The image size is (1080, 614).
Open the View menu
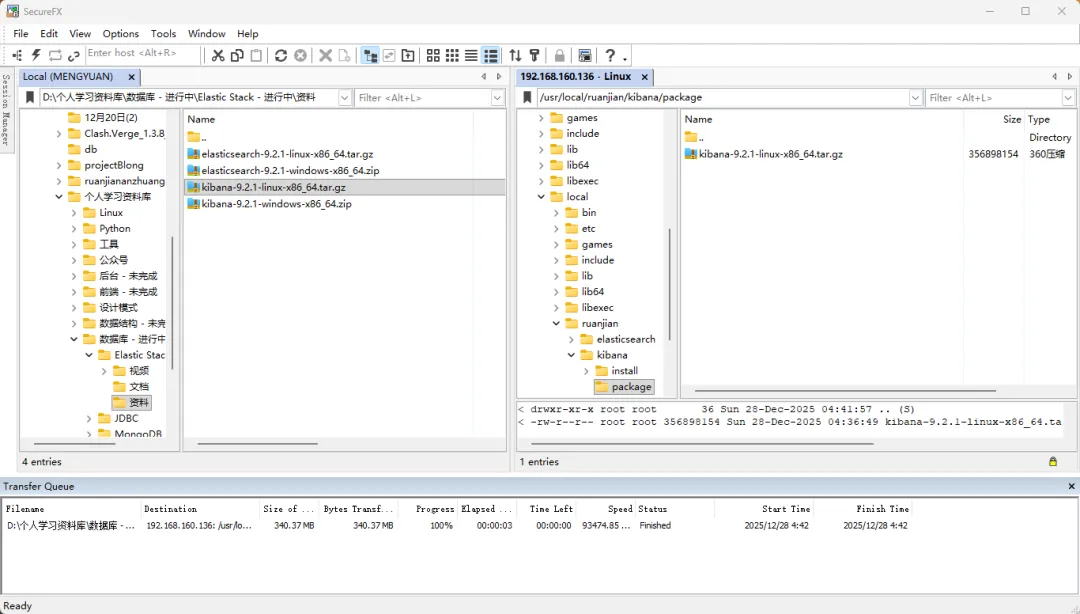click(x=80, y=33)
